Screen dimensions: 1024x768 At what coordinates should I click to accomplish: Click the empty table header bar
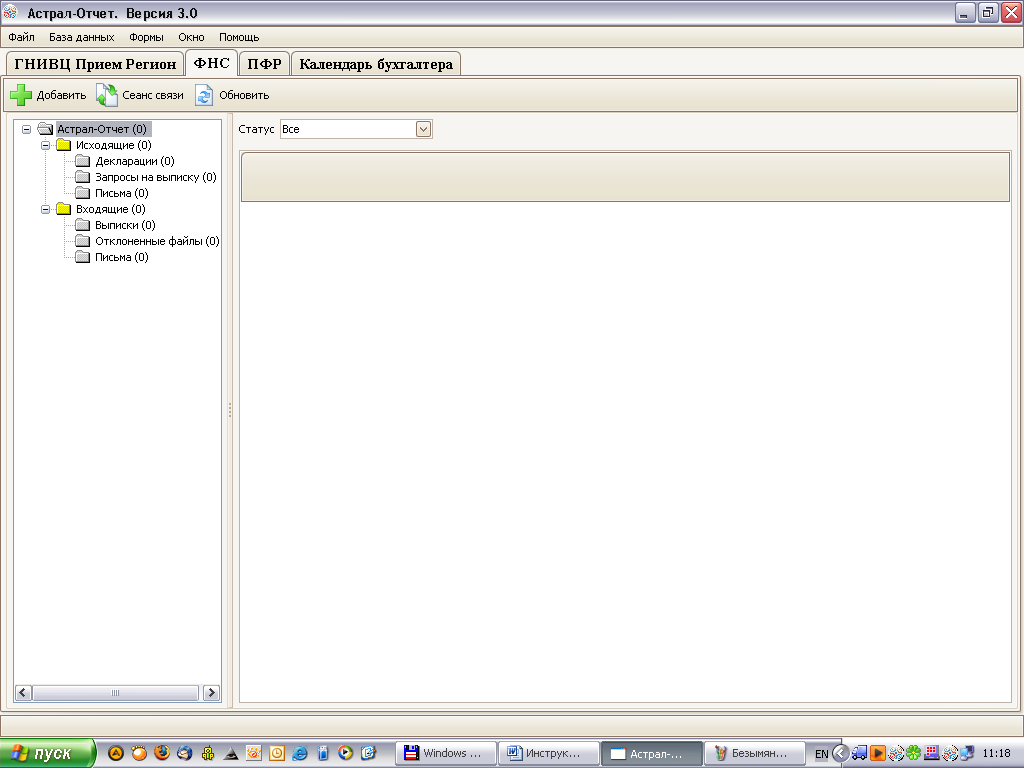(626, 177)
